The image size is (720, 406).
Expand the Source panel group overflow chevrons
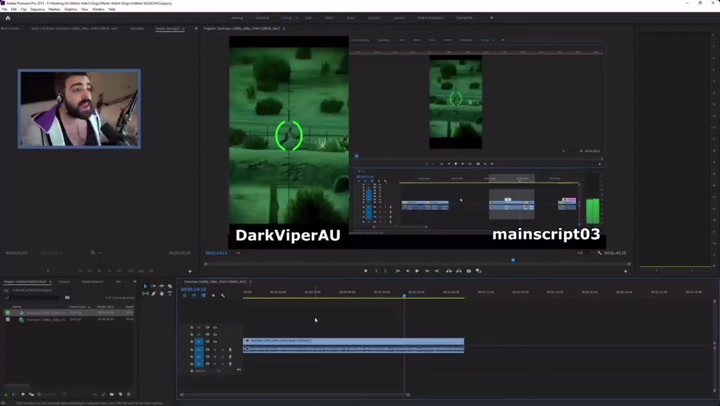tap(196, 28)
